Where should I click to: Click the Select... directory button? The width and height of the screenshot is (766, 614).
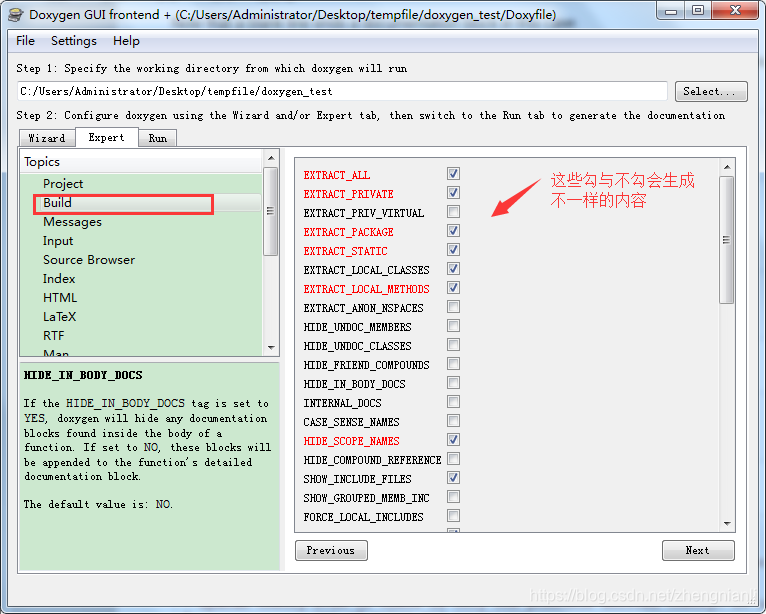[711, 91]
